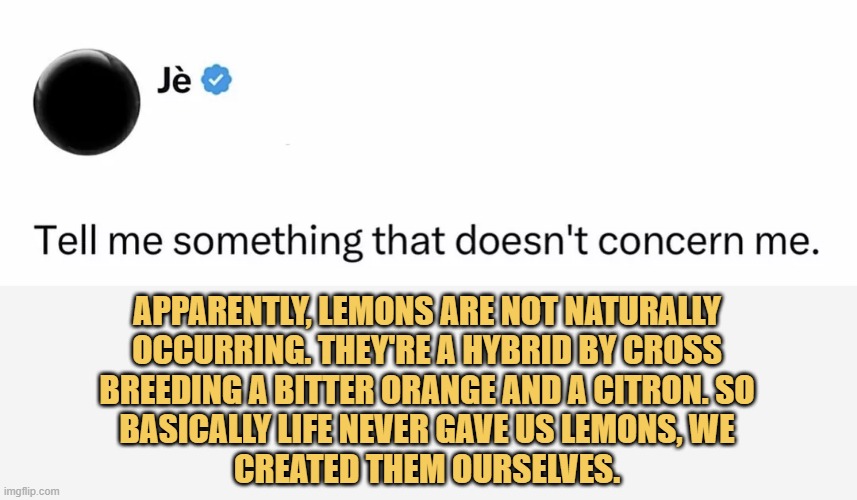
Task: Select caption line starting 'BREEDING A BITTER'
Action: tap(427, 391)
